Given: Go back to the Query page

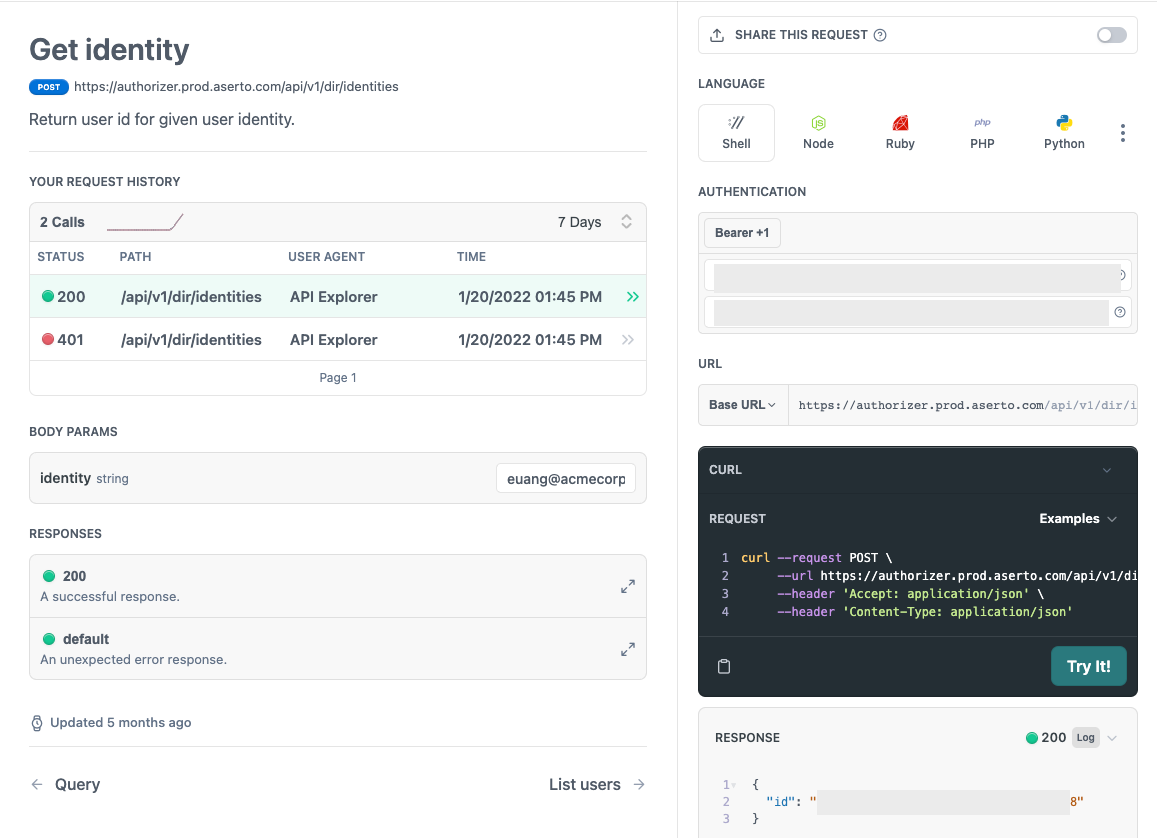Looking at the screenshot, I should pyautogui.click(x=65, y=784).
